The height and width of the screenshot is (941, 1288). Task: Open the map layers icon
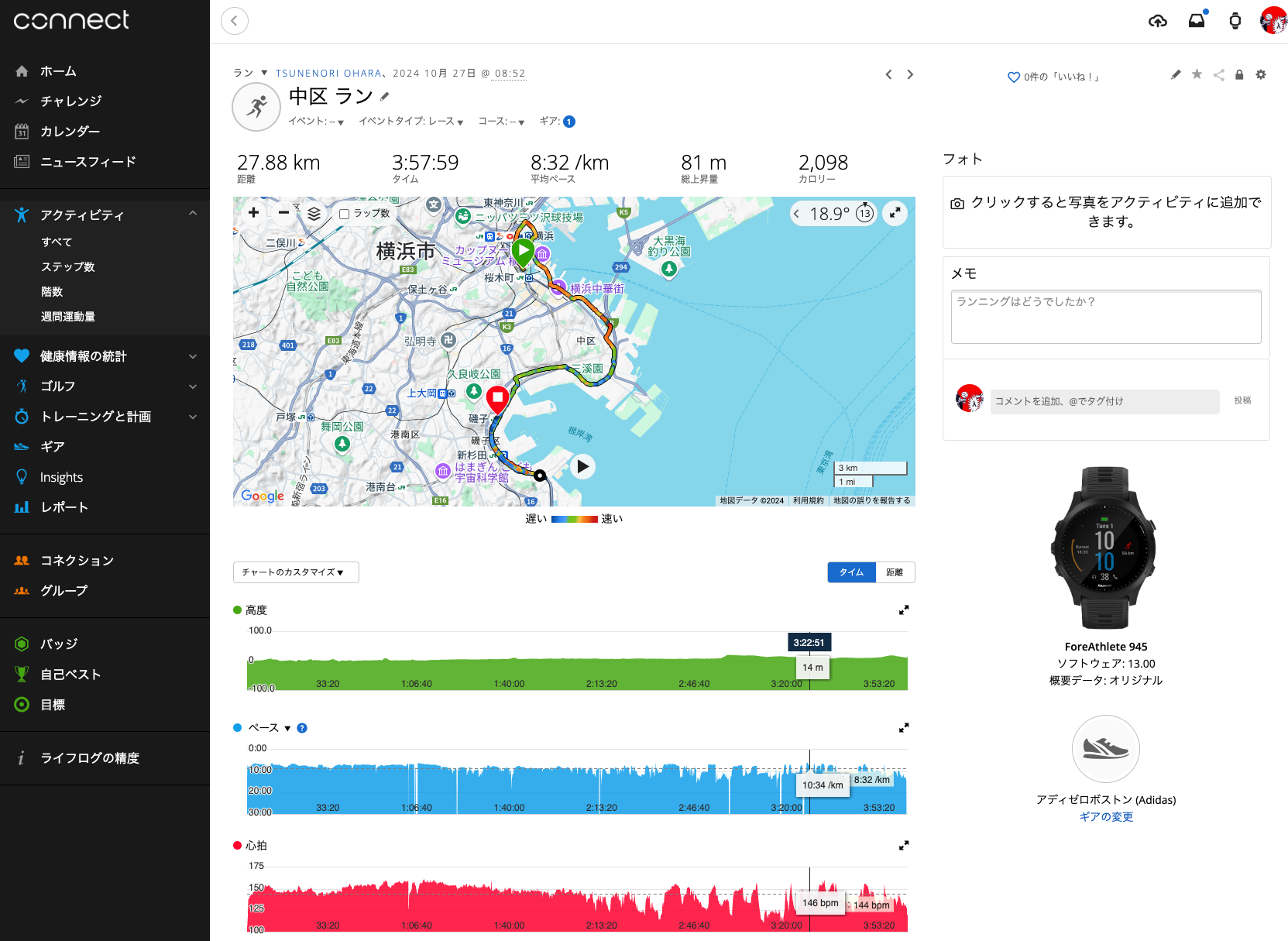click(314, 213)
